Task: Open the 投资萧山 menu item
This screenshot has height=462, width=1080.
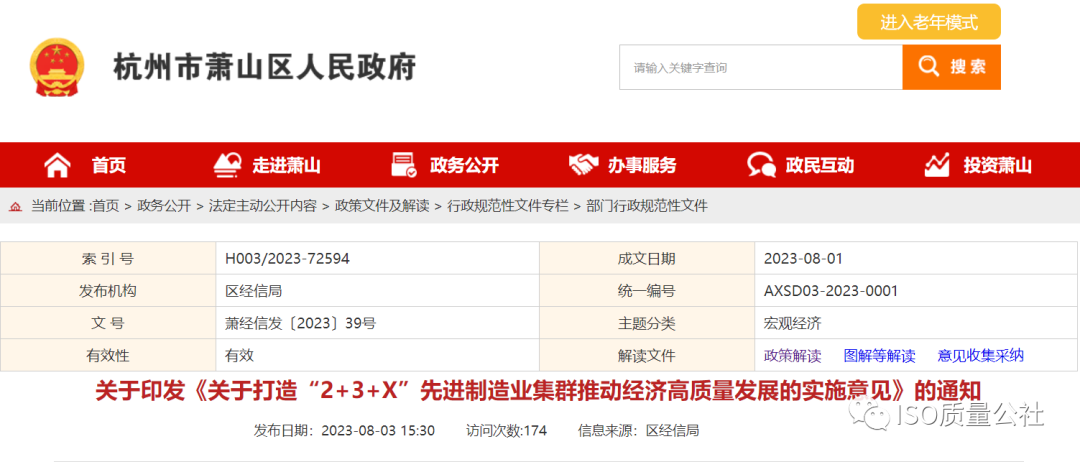Action: coord(997,165)
